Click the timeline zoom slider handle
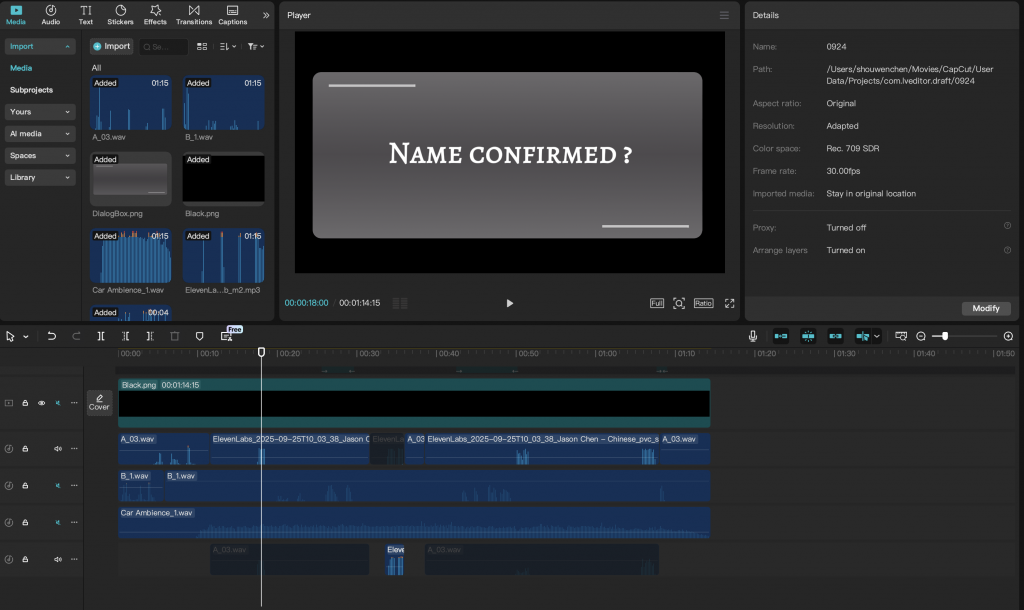This screenshot has height=610, width=1024. (945, 337)
